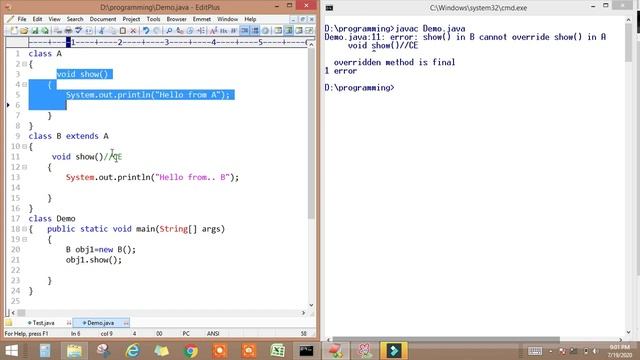640x360 pixels.
Task: Open the Browser menu
Action: click(x=176, y=19)
